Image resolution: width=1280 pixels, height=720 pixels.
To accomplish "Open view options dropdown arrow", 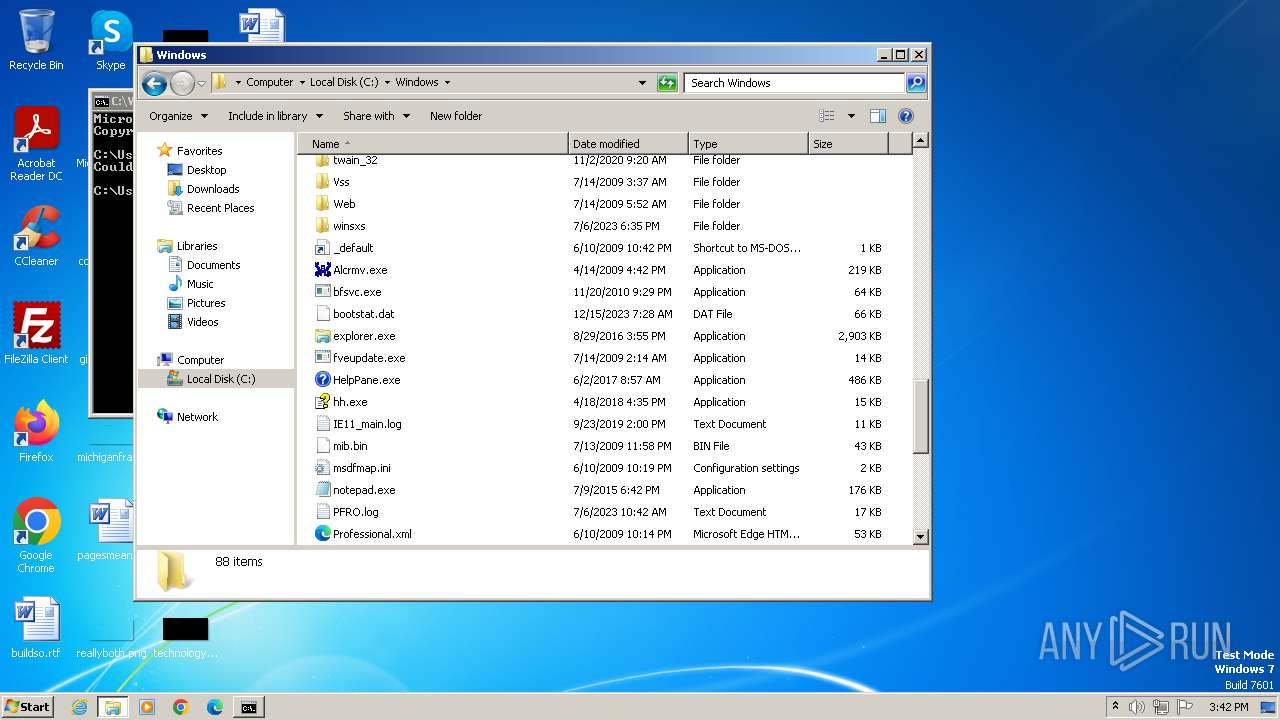I will click(x=851, y=116).
